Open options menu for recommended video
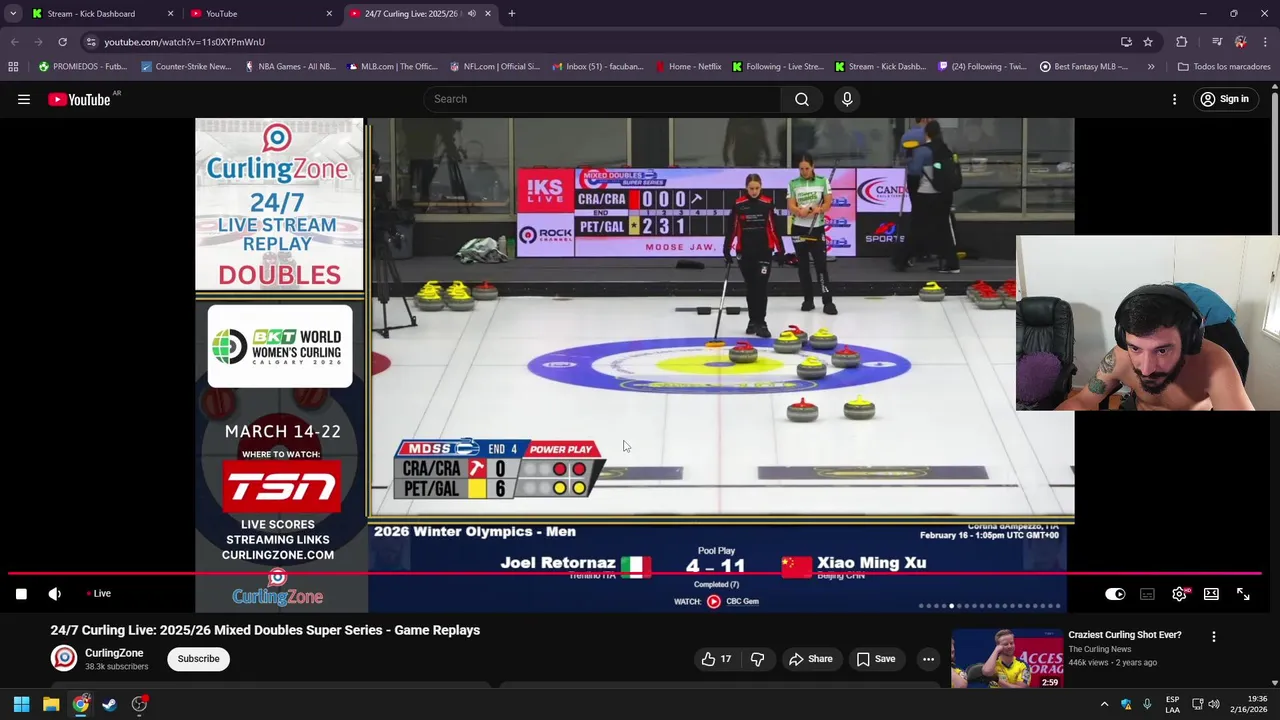Image resolution: width=1280 pixels, height=720 pixels. 1213,636
